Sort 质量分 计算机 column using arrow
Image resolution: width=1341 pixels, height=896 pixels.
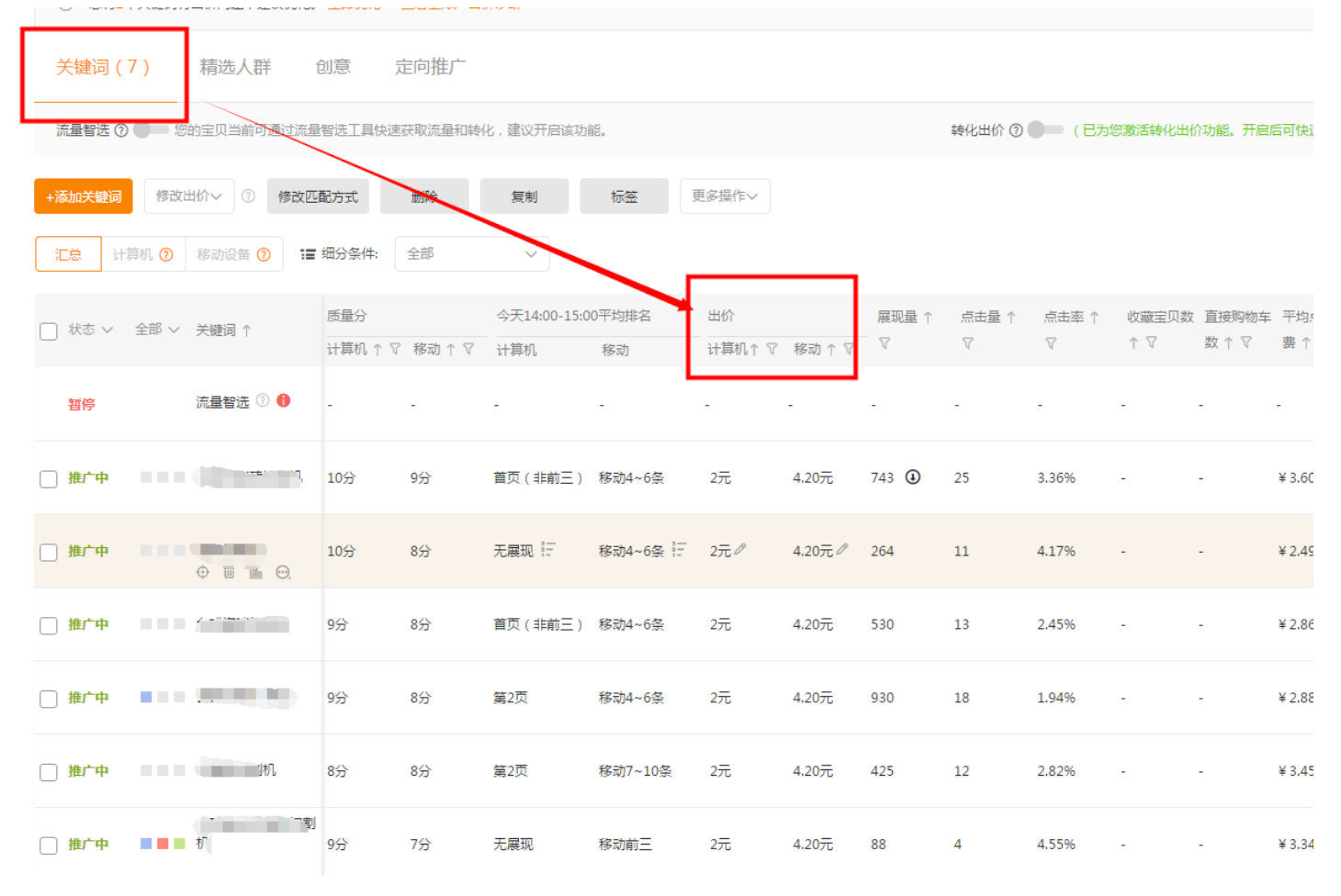(378, 349)
